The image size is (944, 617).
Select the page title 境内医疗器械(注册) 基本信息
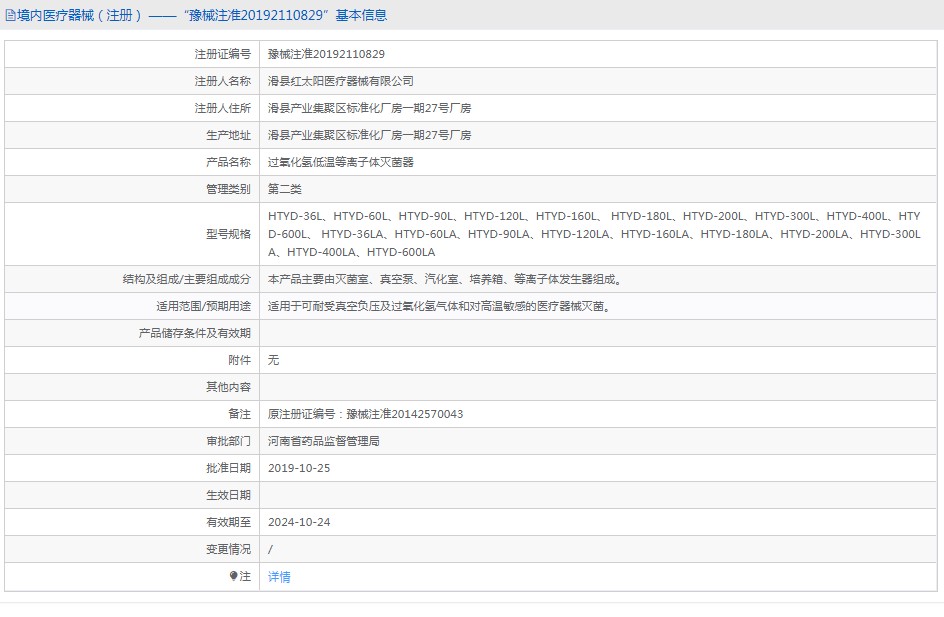(202, 15)
